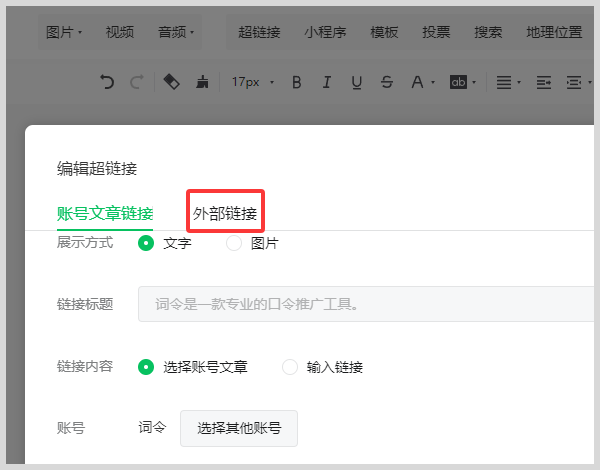
Task: Toggle underline formatting (U)
Action: click(x=357, y=82)
